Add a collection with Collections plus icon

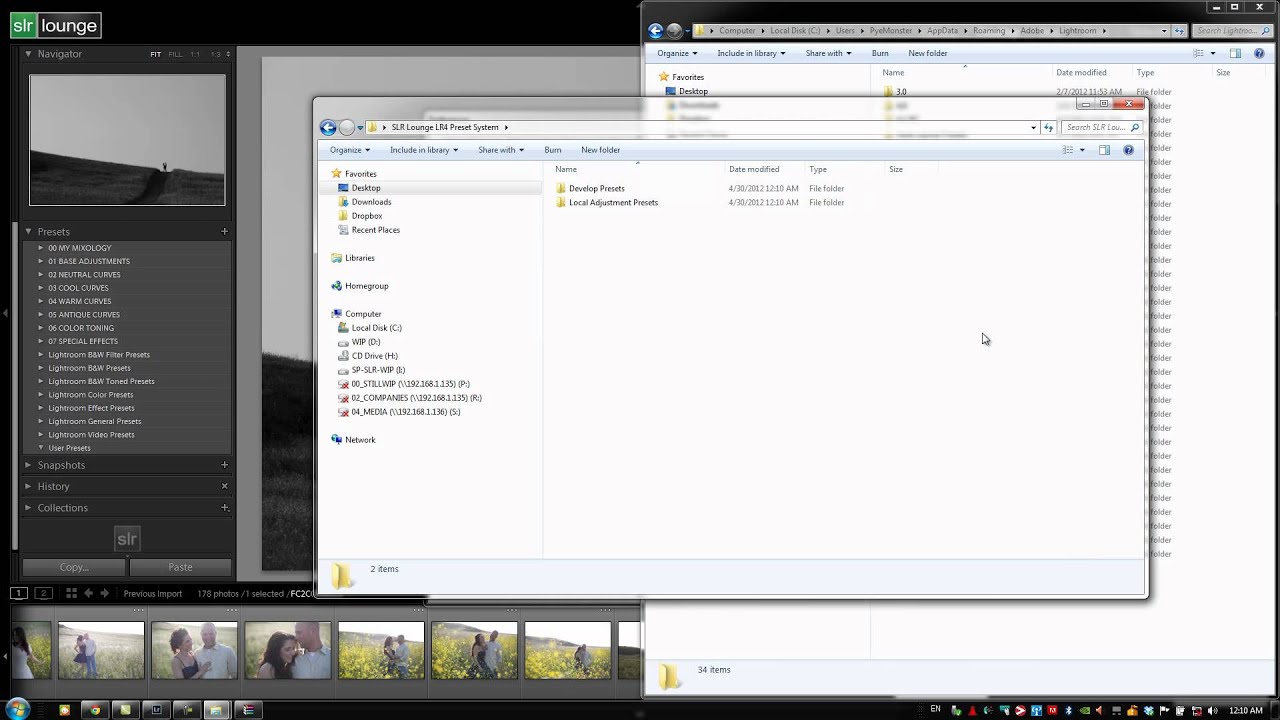point(224,508)
